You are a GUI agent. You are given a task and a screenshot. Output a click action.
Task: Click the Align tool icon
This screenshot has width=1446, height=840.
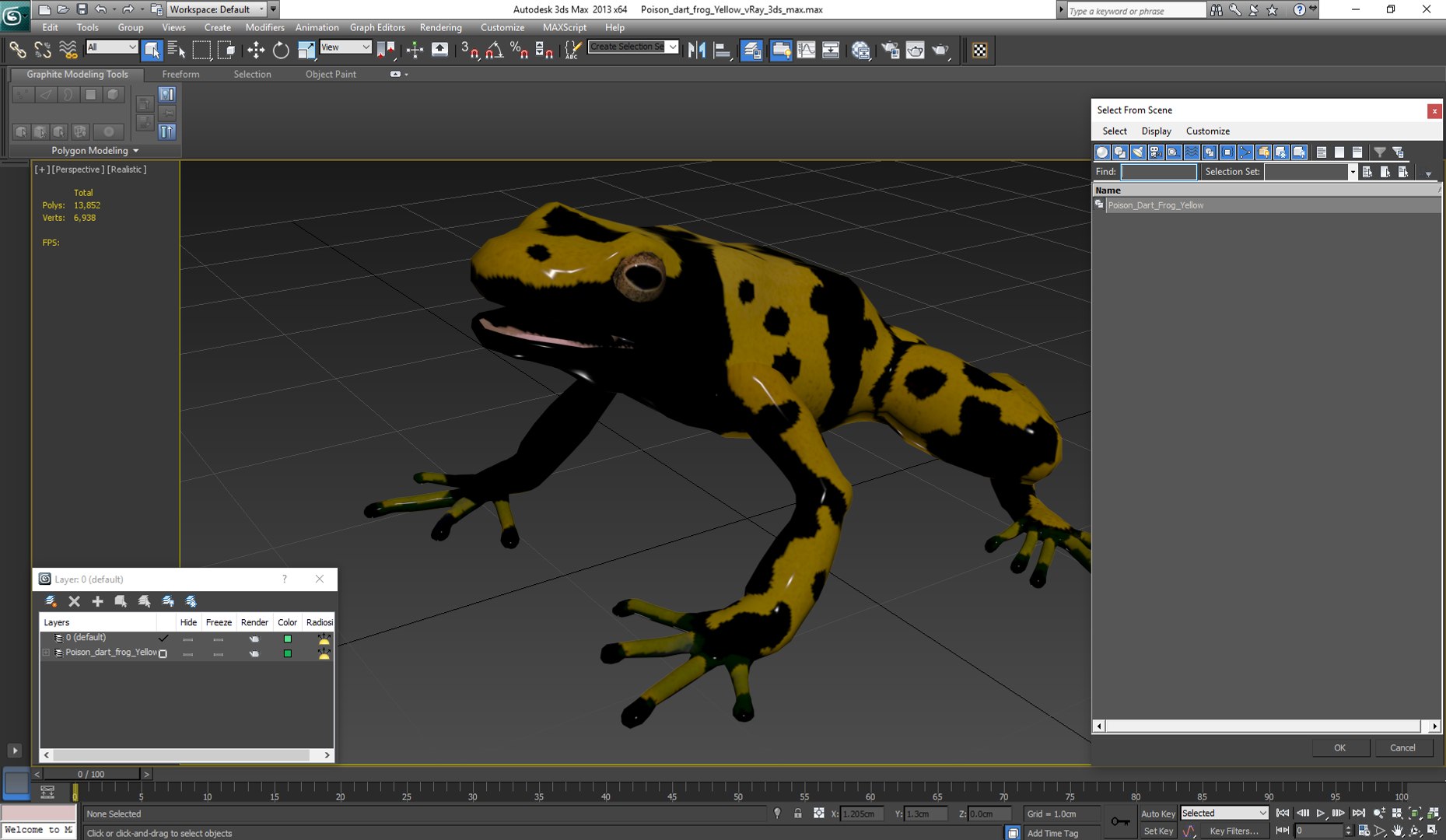723,50
